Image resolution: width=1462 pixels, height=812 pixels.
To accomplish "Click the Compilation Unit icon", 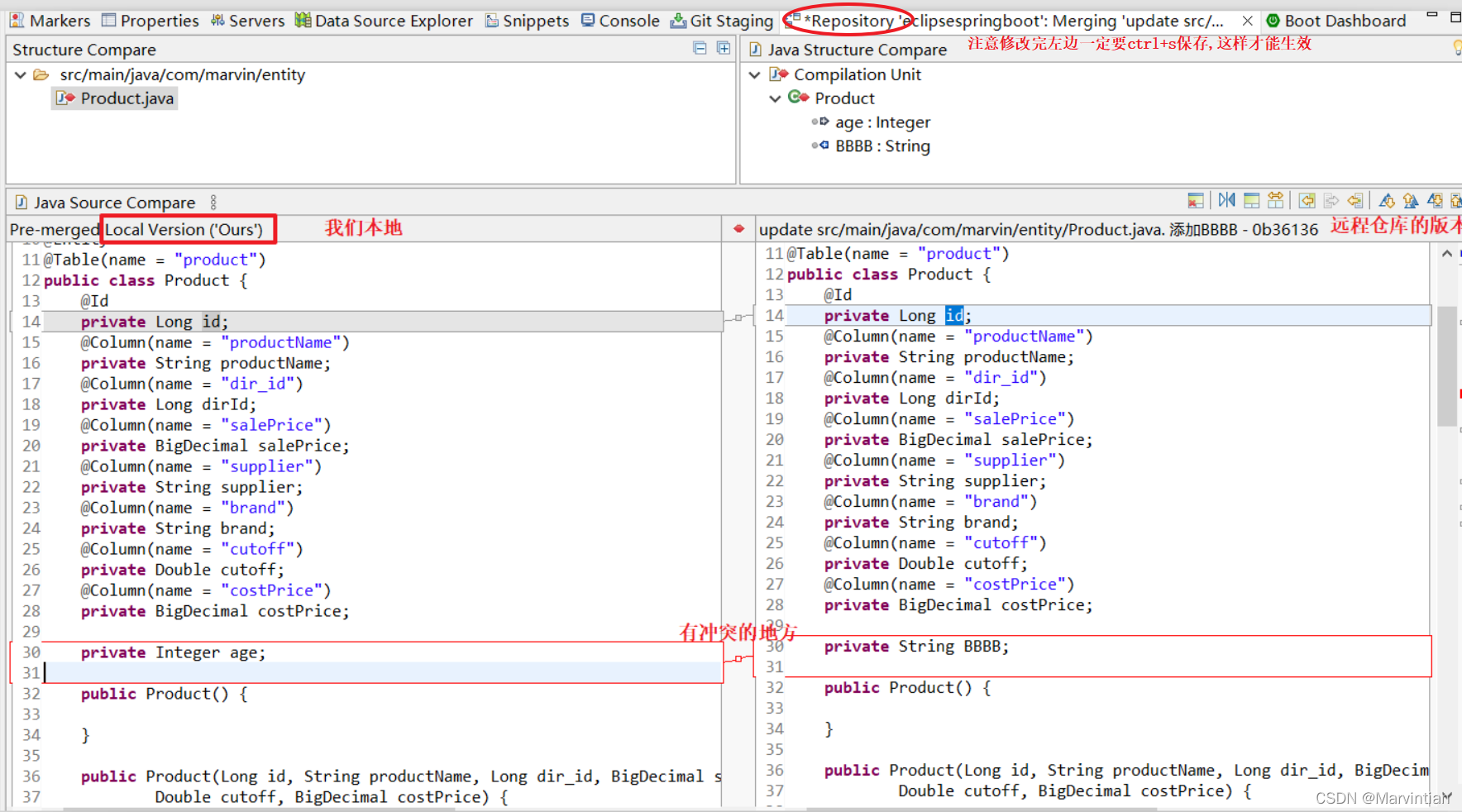I will pyautogui.click(x=779, y=74).
